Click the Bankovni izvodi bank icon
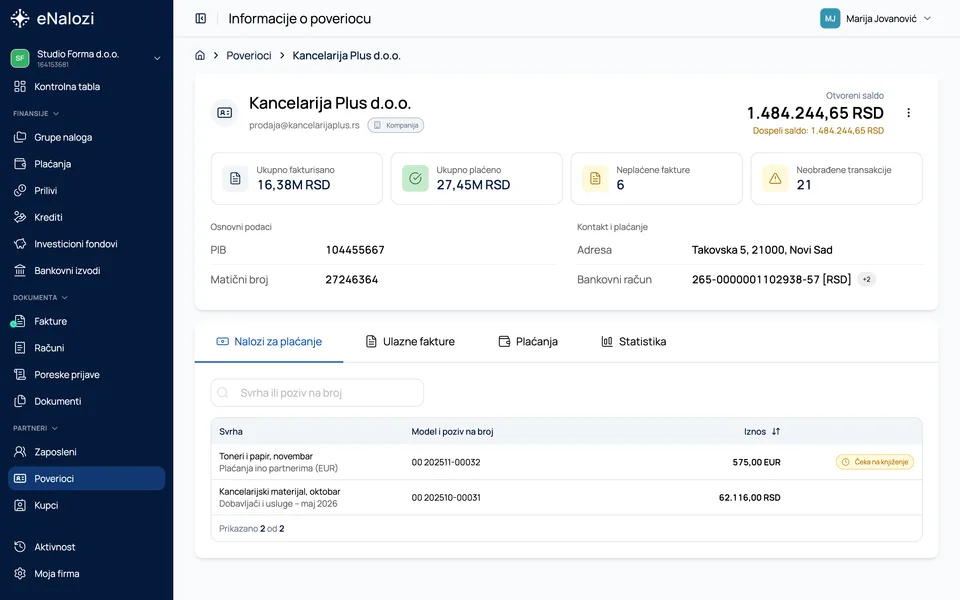 pos(20,270)
